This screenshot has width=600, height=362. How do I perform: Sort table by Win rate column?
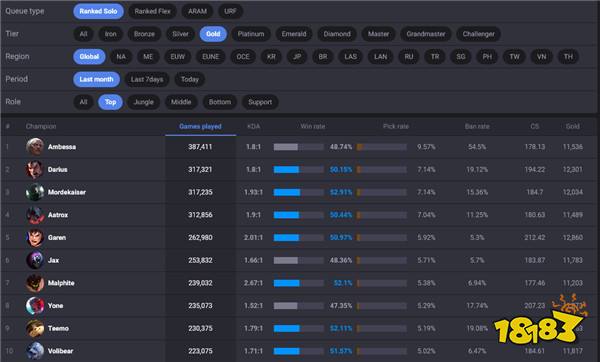(313, 126)
